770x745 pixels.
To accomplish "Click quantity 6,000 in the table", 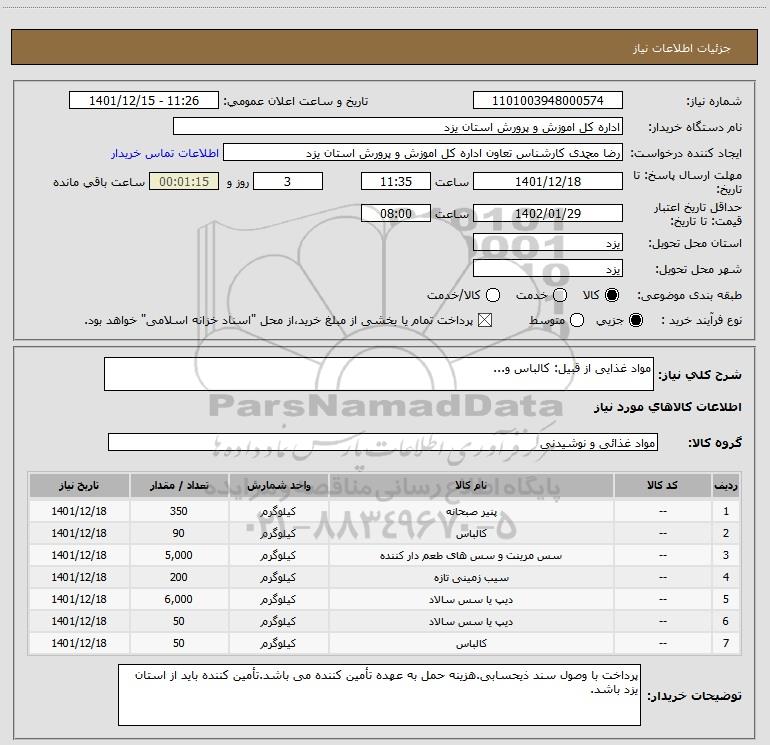I will (x=179, y=599).
